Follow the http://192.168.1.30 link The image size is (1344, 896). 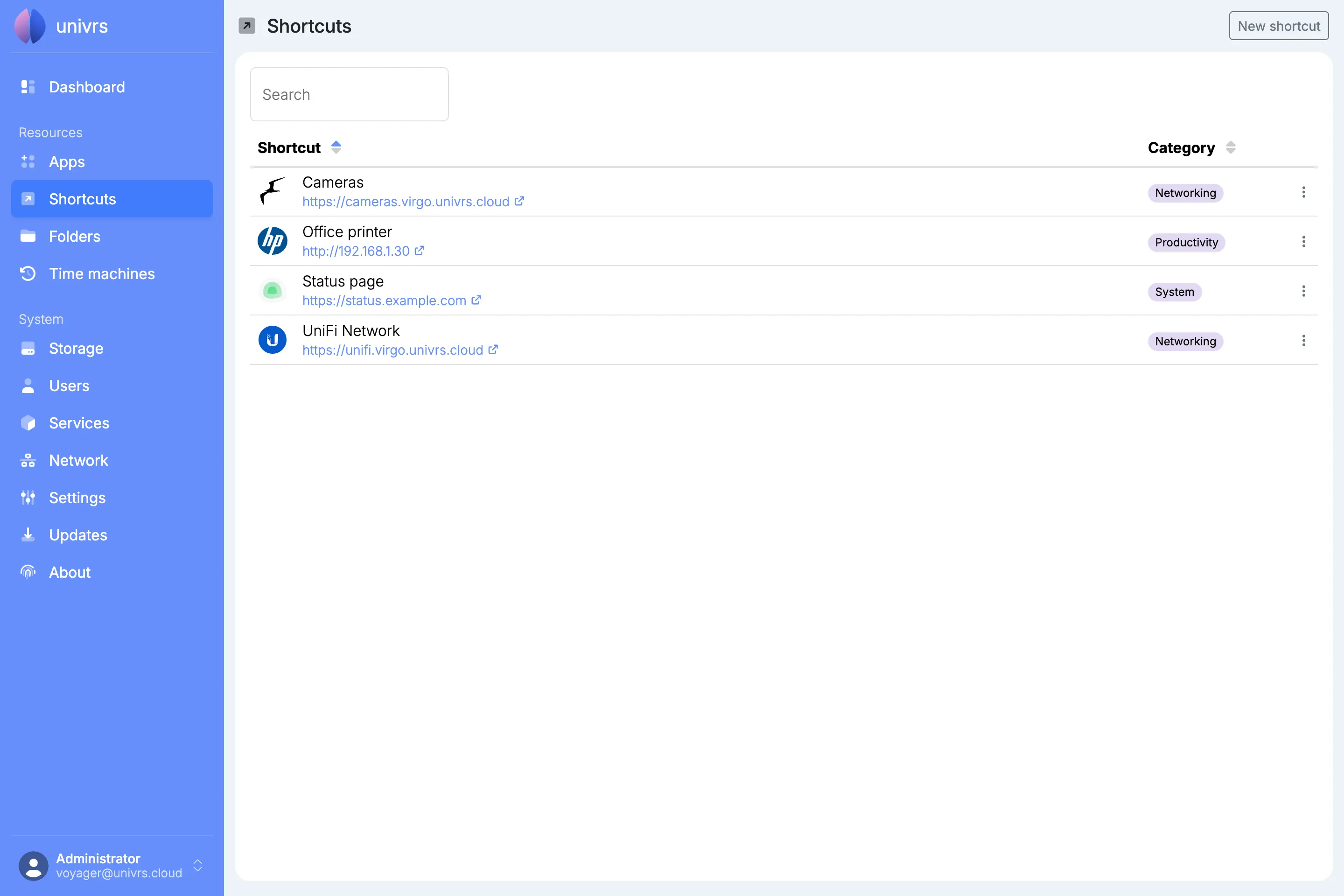click(x=356, y=251)
